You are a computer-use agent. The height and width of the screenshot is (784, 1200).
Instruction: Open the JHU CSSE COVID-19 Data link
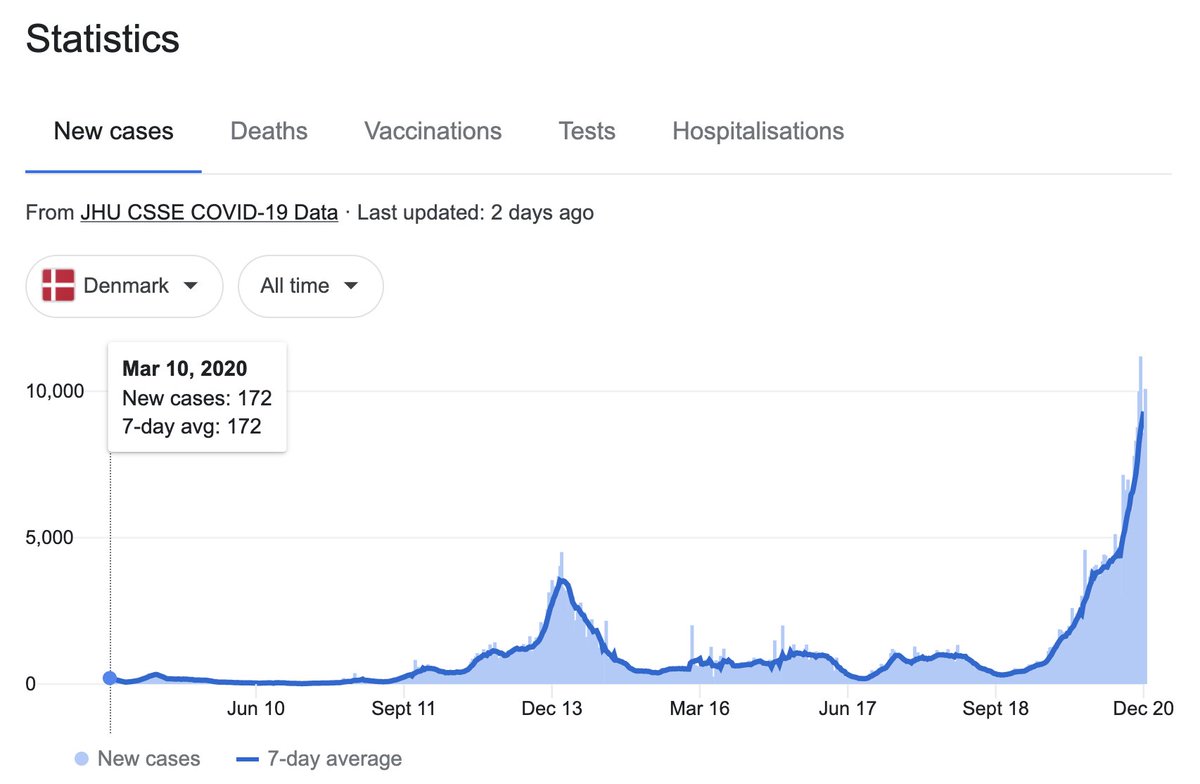pyautogui.click(x=209, y=213)
